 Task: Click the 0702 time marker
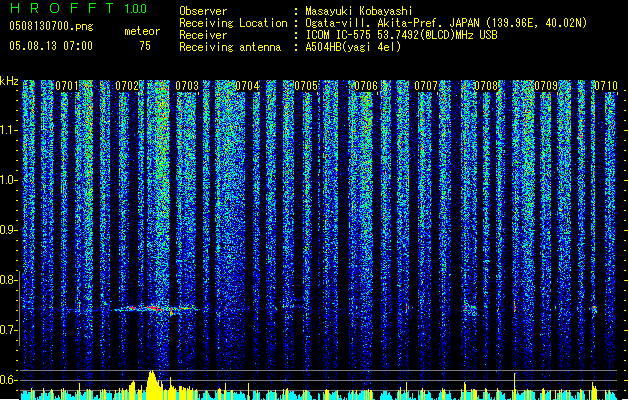(127, 86)
